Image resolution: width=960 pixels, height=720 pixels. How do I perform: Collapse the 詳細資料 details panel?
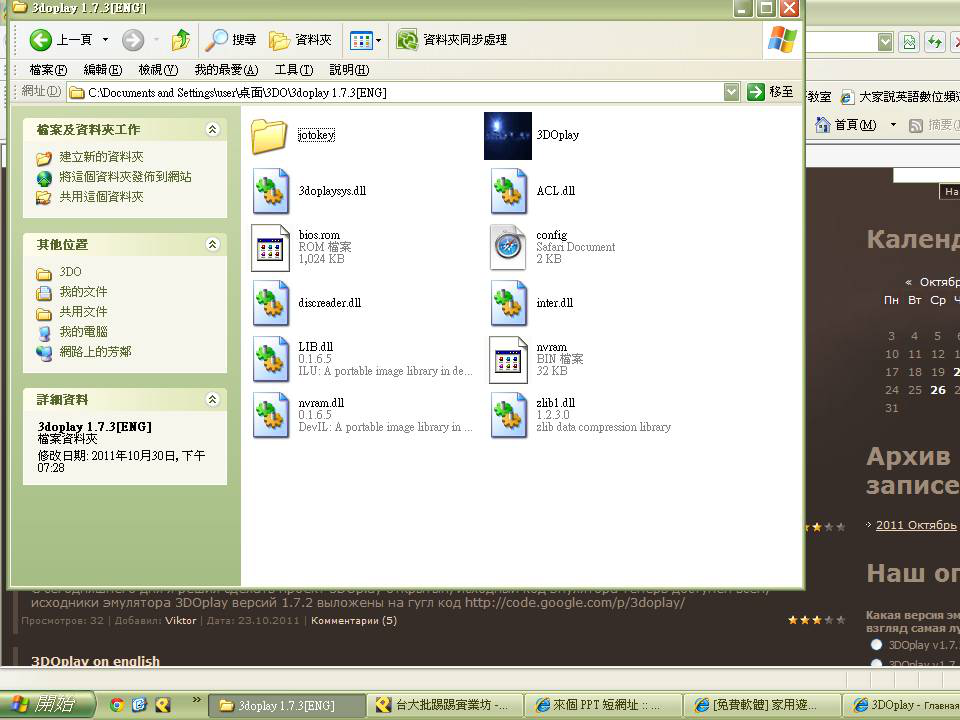[x=212, y=399]
